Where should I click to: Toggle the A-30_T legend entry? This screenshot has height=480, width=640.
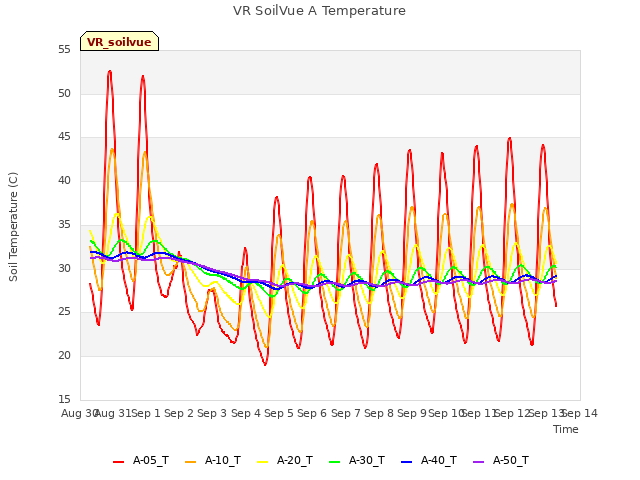[x=357, y=461]
